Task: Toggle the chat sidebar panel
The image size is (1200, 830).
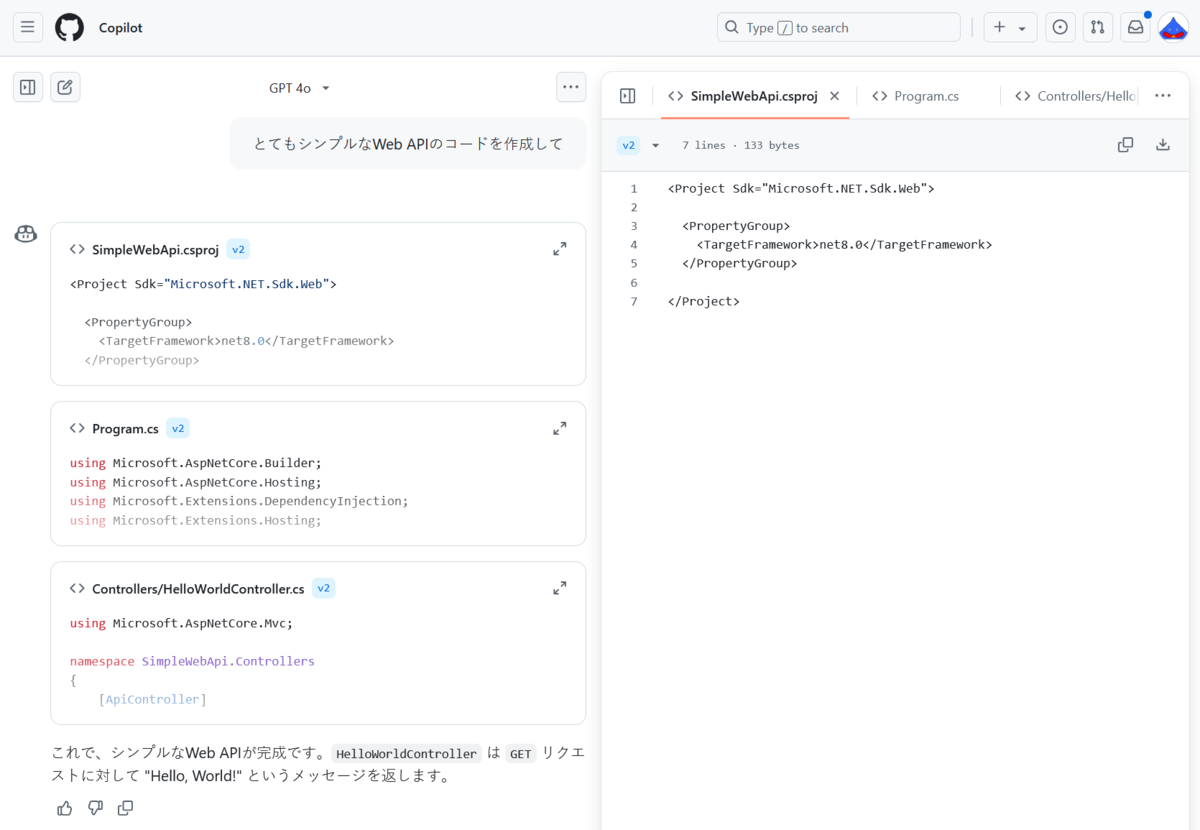Action: (x=28, y=87)
